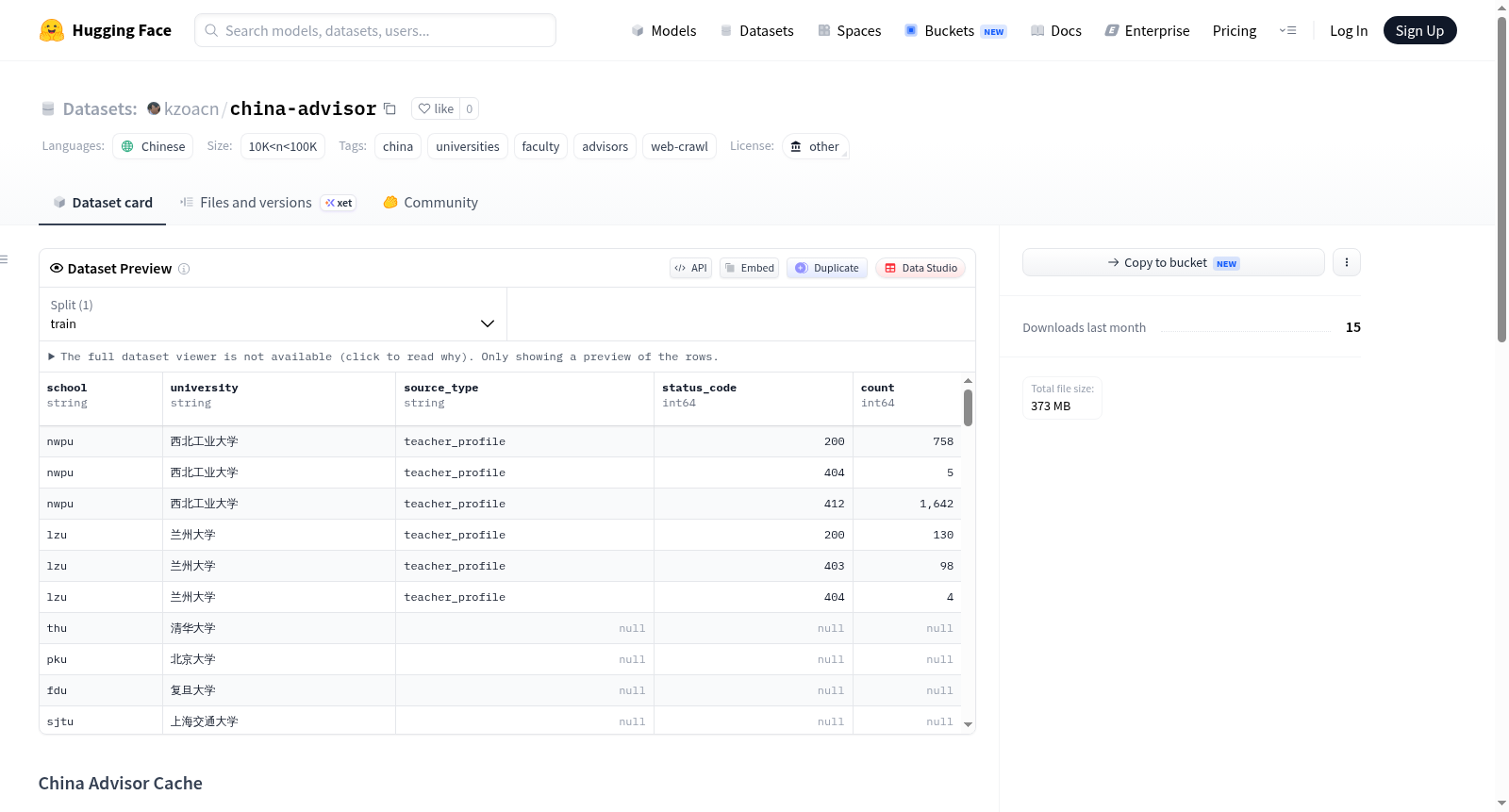This screenshot has height=812, width=1509.
Task: Go to Models in the navigation
Action: pos(664,30)
